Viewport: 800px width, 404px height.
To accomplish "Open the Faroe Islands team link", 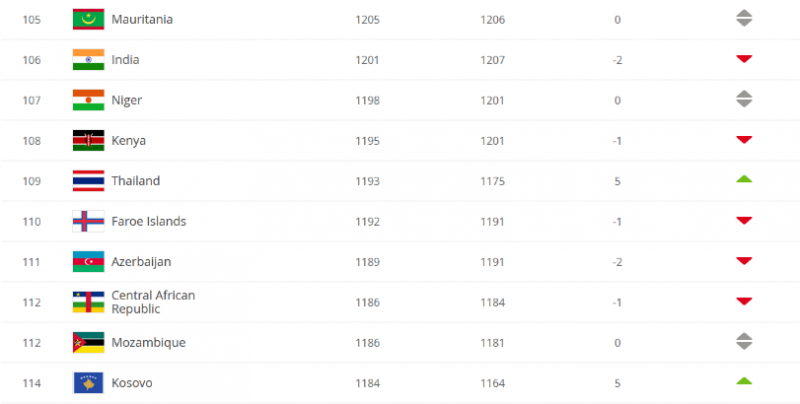I will coord(147,221).
